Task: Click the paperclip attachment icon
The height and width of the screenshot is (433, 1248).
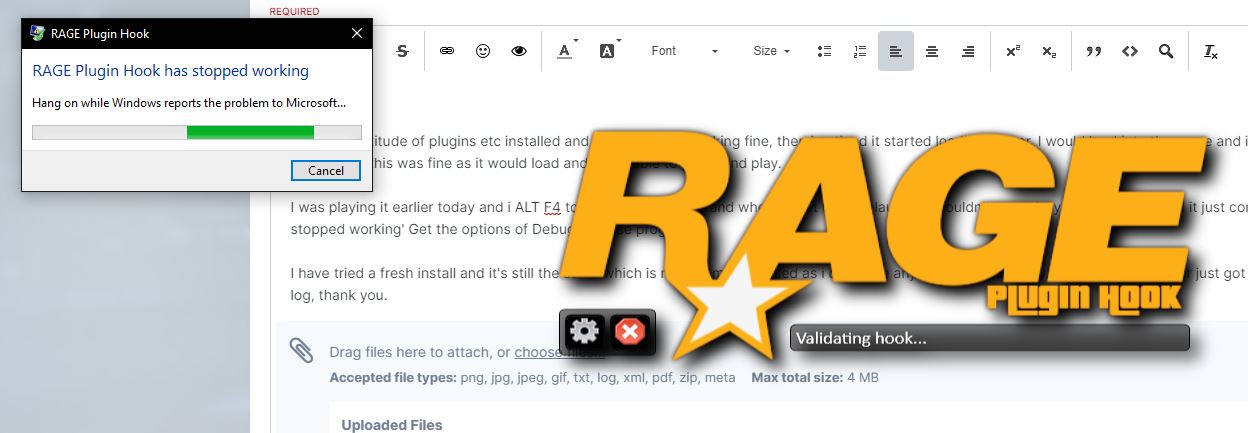Action: [x=301, y=350]
